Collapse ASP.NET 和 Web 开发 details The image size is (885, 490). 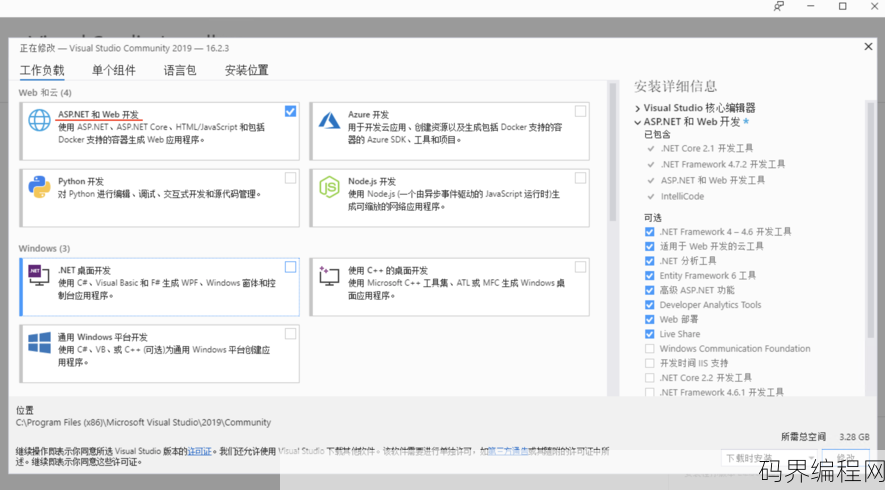637,122
